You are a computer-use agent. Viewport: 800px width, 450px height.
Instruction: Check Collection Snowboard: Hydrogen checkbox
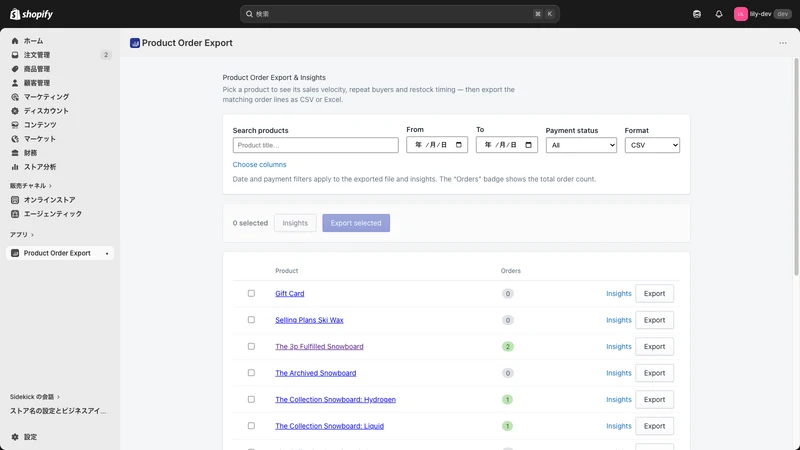(x=251, y=399)
